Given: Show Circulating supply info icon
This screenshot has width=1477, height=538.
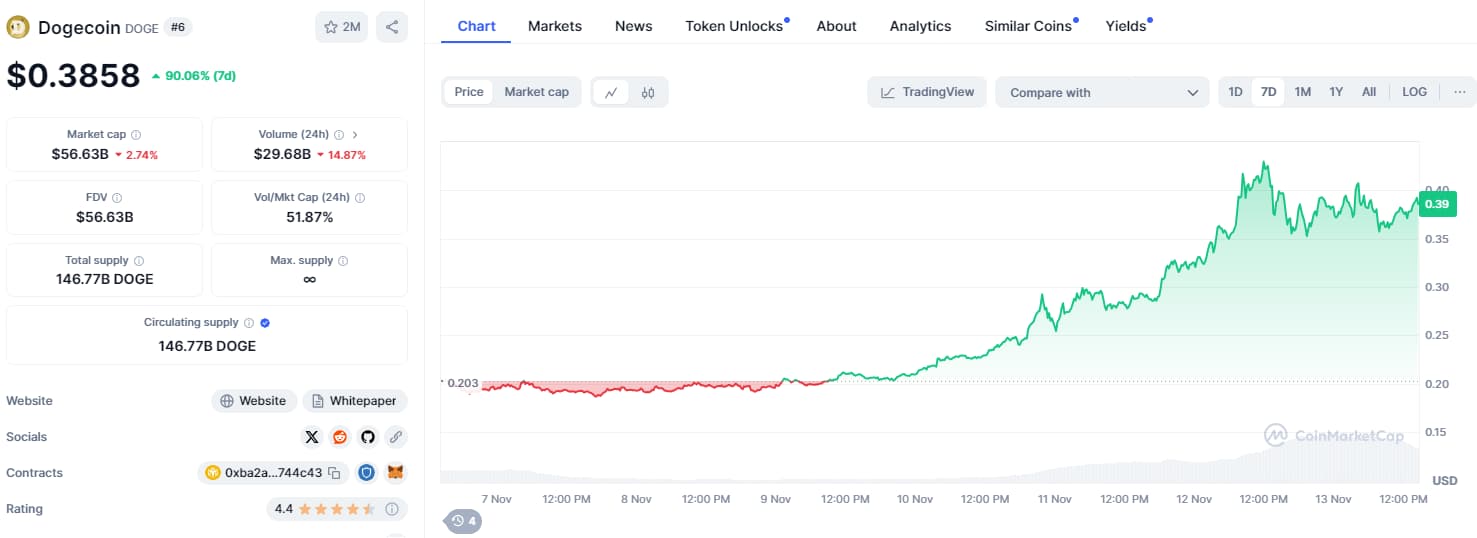Looking at the screenshot, I should [249, 323].
